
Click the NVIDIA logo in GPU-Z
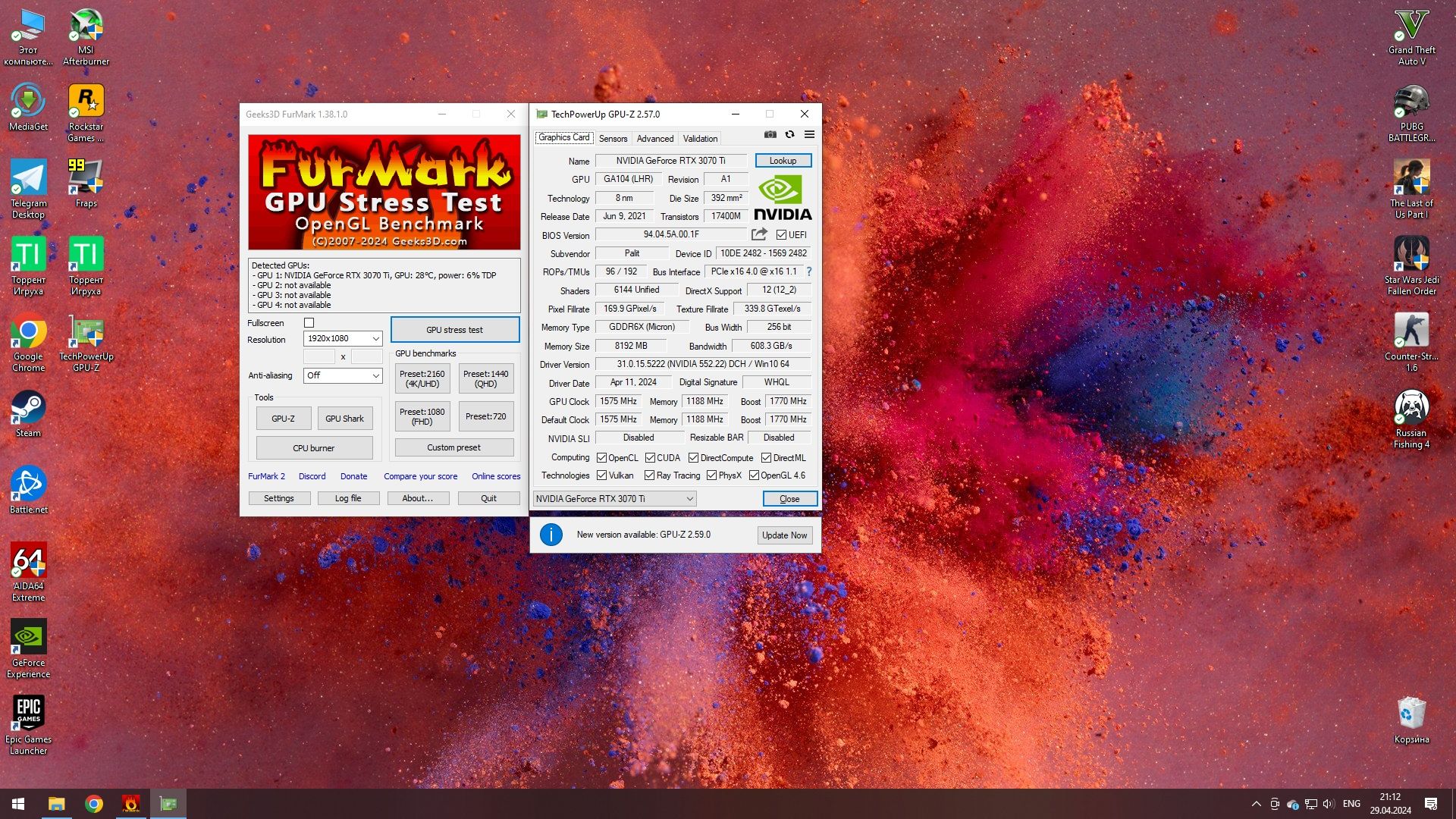click(x=783, y=199)
